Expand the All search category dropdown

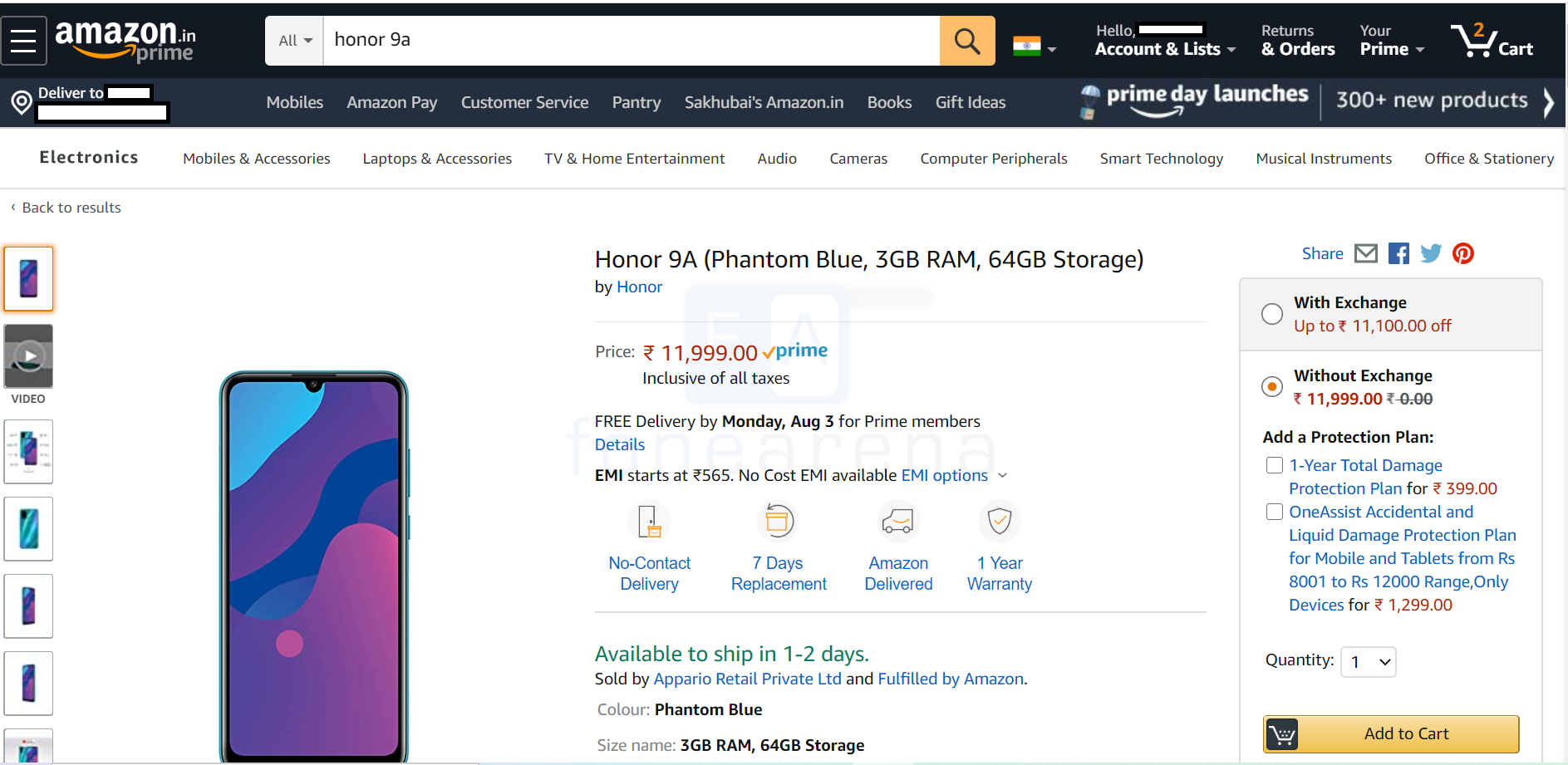pyautogui.click(x=295, y=41)
